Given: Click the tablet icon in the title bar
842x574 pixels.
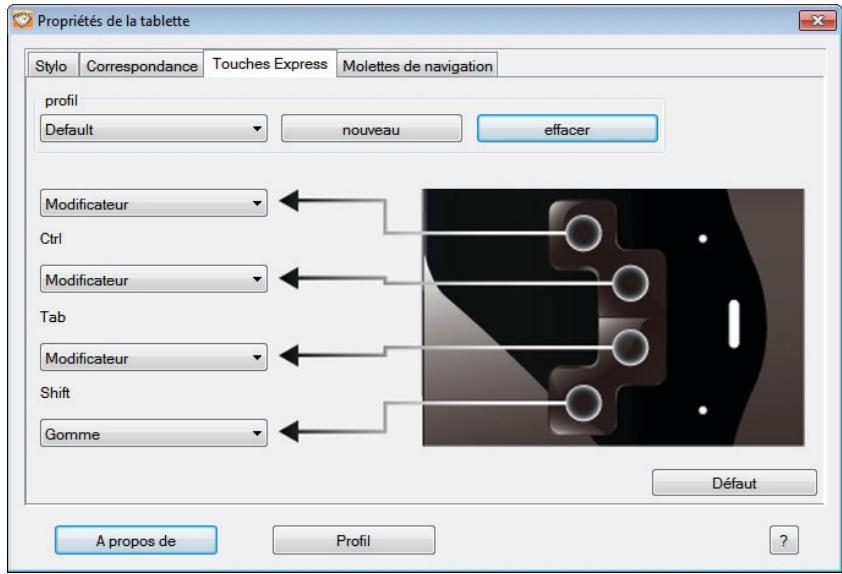Looking at the screenshot, I should [x=23, y=20].
